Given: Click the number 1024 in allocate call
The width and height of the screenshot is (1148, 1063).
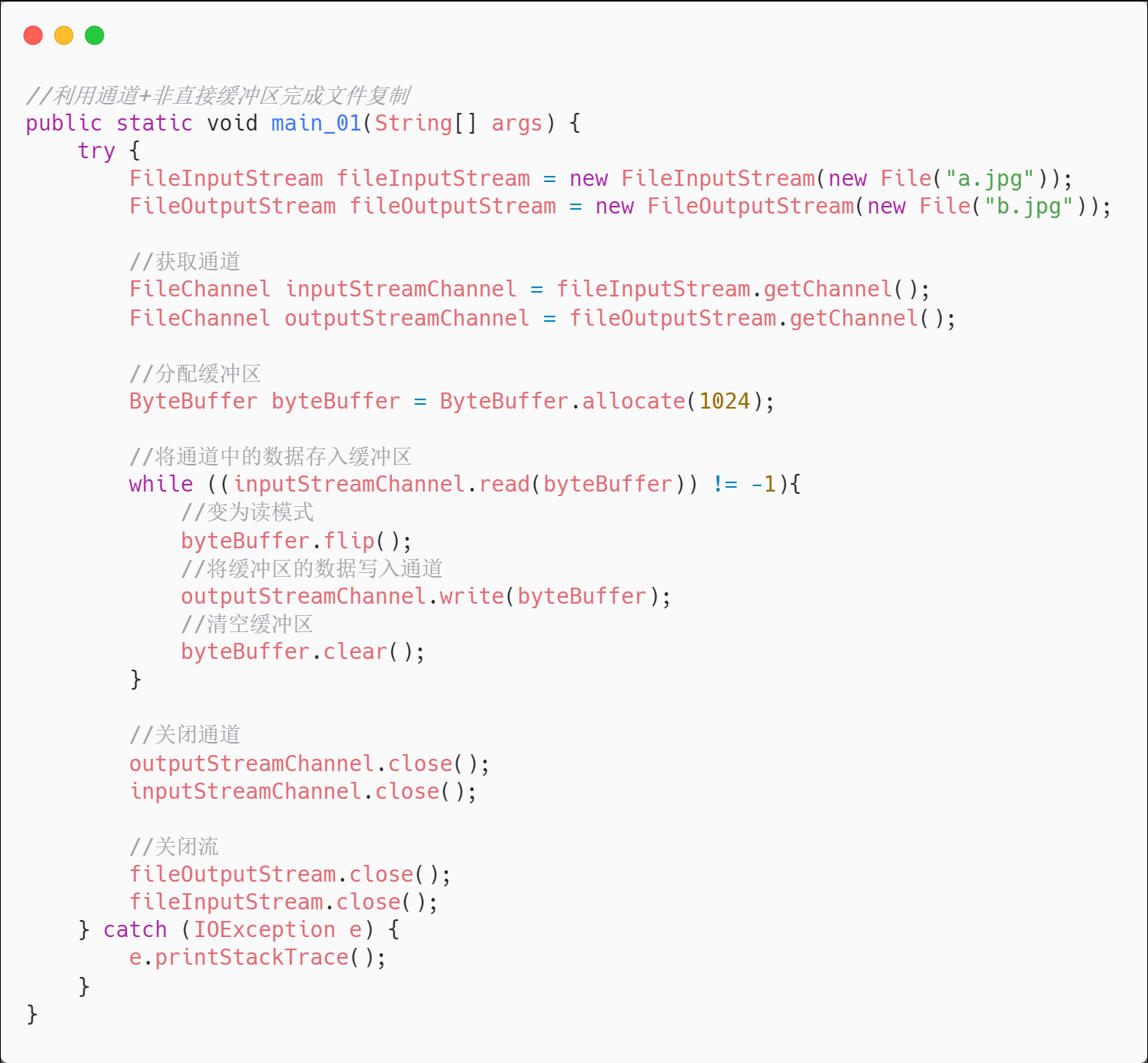Looking at the screenshot, I should pyautogui.click(x=724, y=401).
